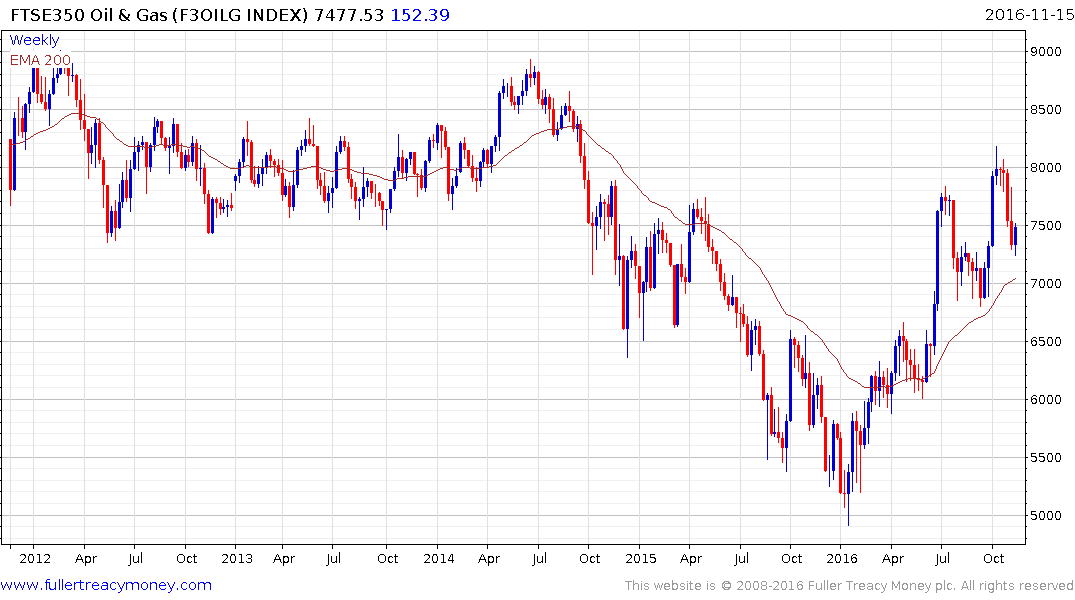Click the 7500 price axis label
The height and width of the screenshot is (600, 1075).
pyautogui.click(x=1046, y=226)
